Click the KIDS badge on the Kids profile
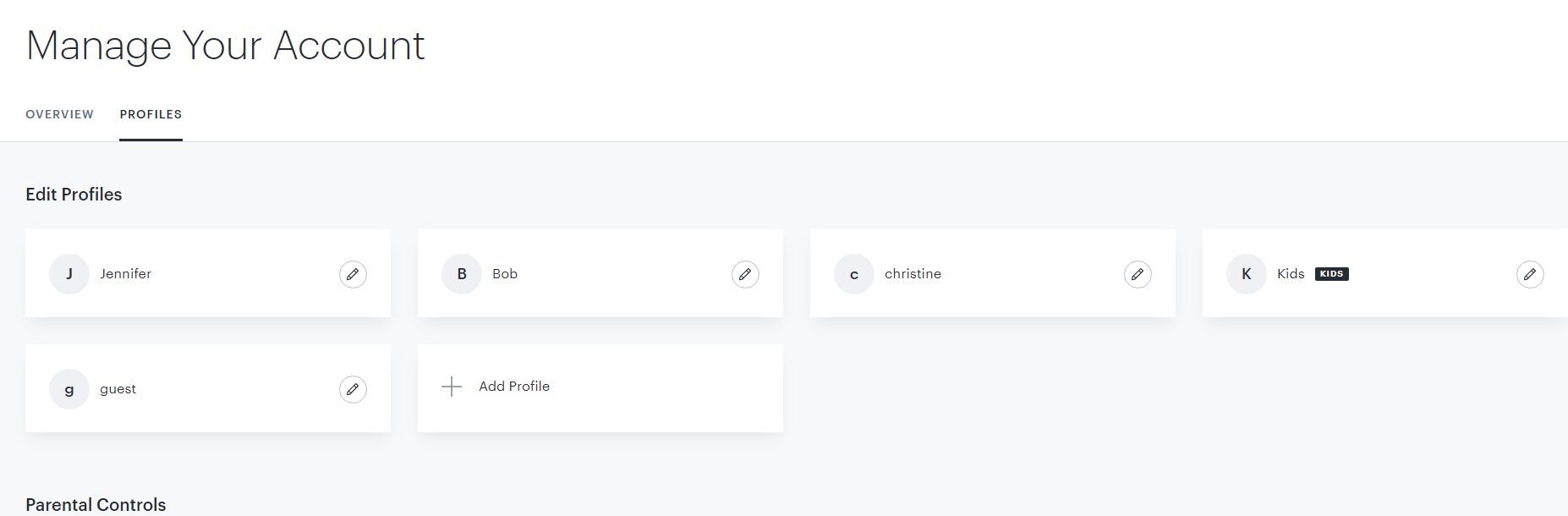This screenshot has width=1568, height=516. coord(1331,274)
